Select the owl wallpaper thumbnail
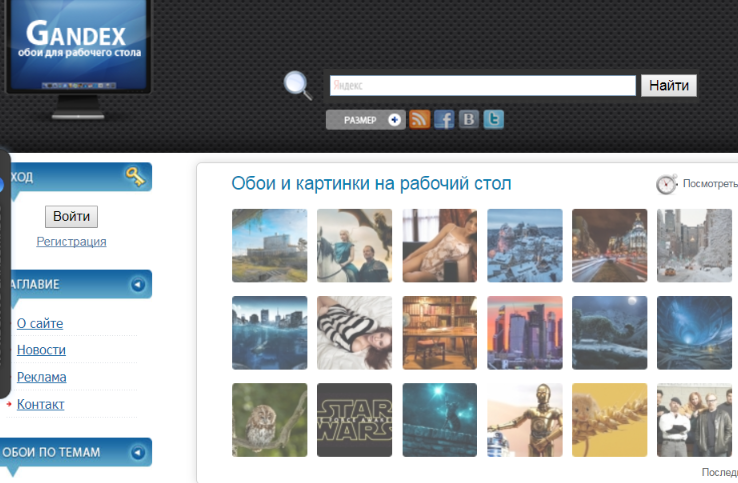 click(x=269, y=420)
